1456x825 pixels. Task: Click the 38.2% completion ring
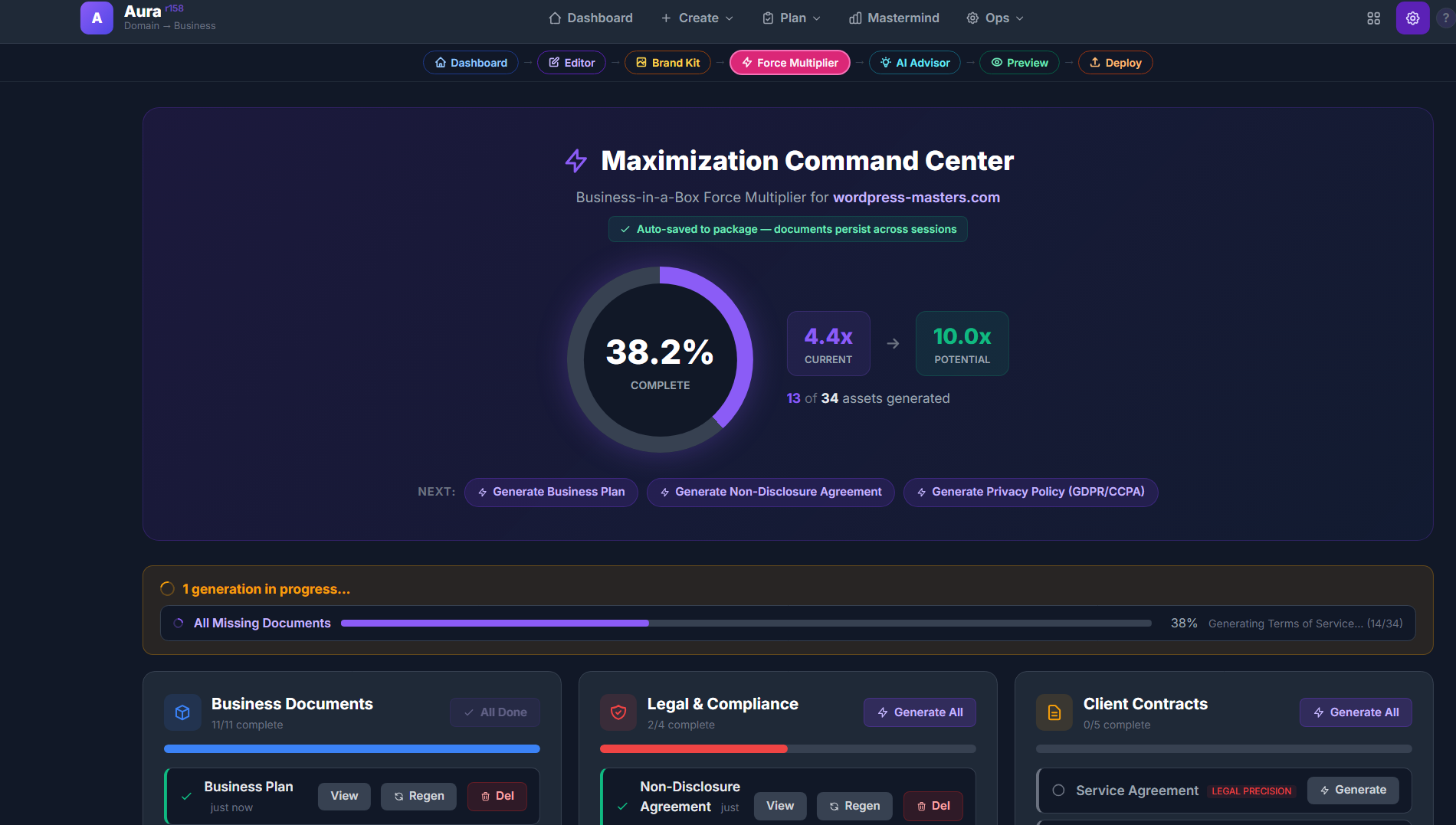coord(660,359)
